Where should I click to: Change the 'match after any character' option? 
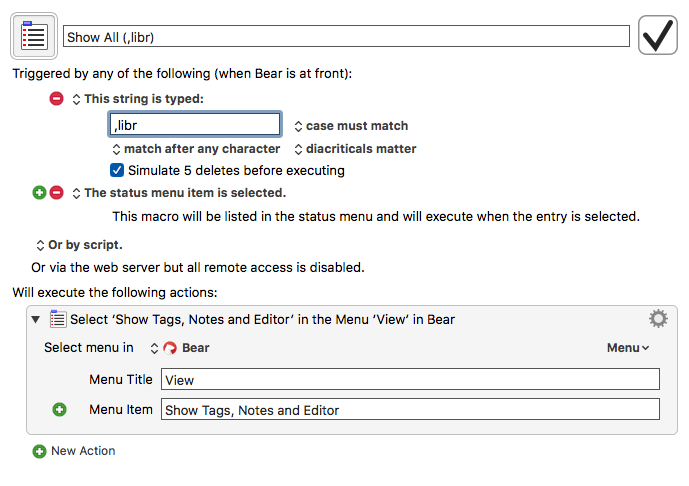click(196, 149)
